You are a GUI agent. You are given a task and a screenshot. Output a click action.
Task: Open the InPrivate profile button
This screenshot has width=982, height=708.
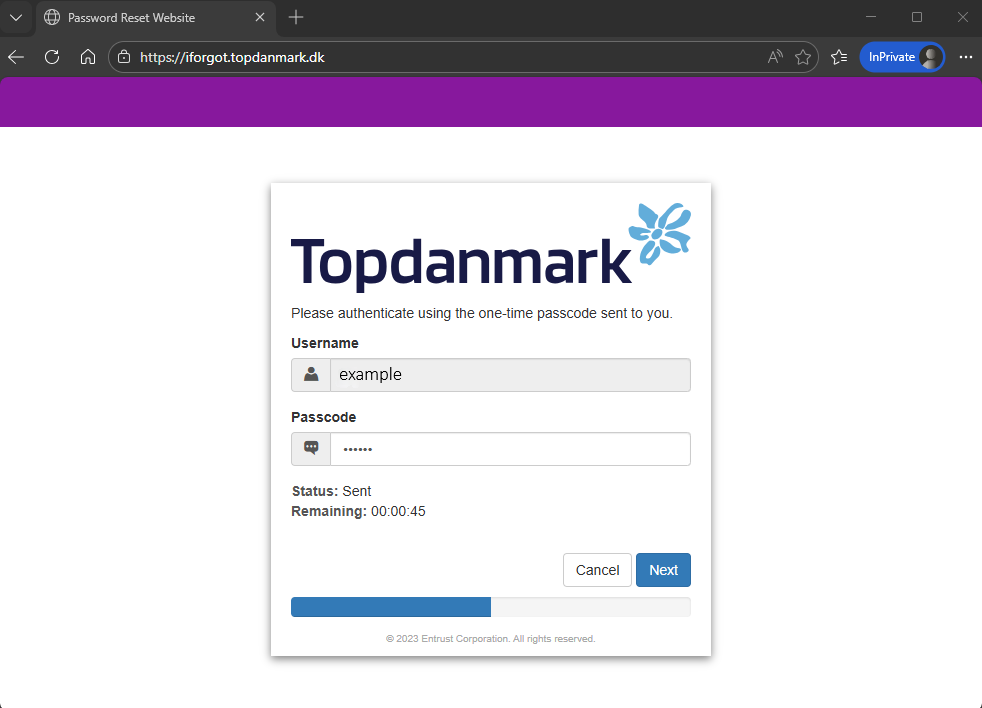pyautogui.click(x=902, y=57)
